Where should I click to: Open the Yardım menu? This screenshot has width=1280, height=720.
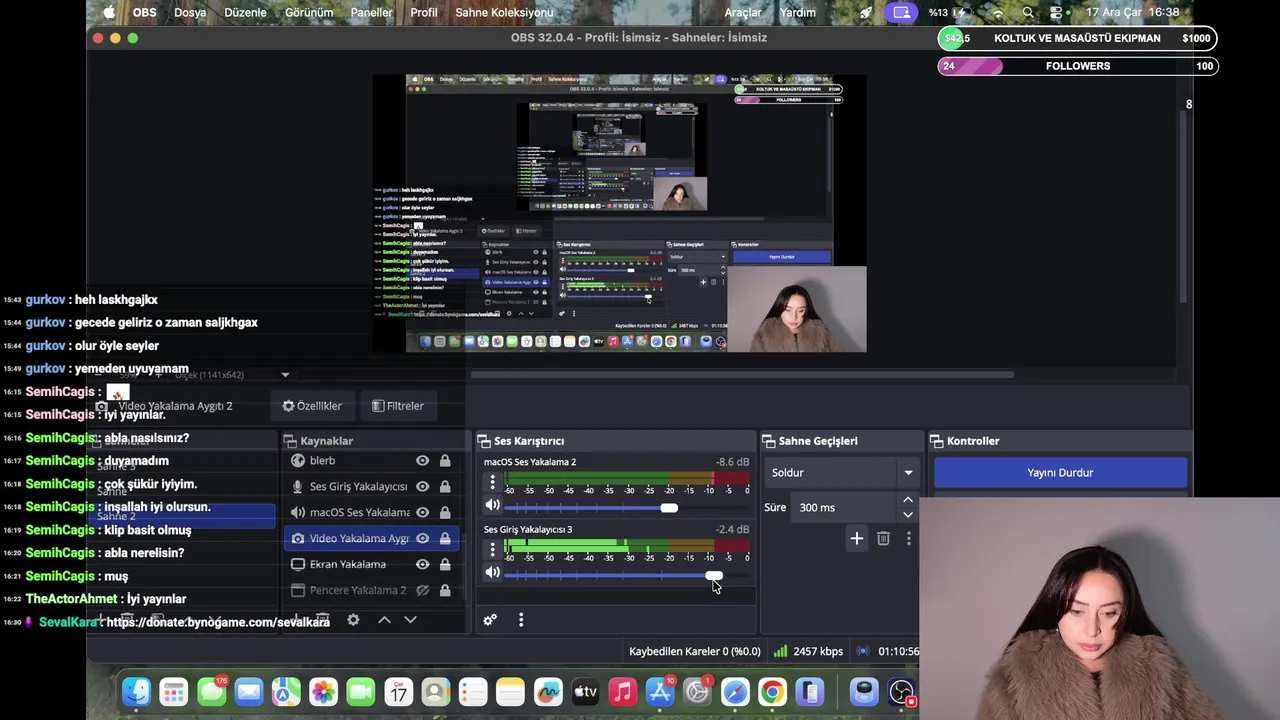(x=798, y=12)
